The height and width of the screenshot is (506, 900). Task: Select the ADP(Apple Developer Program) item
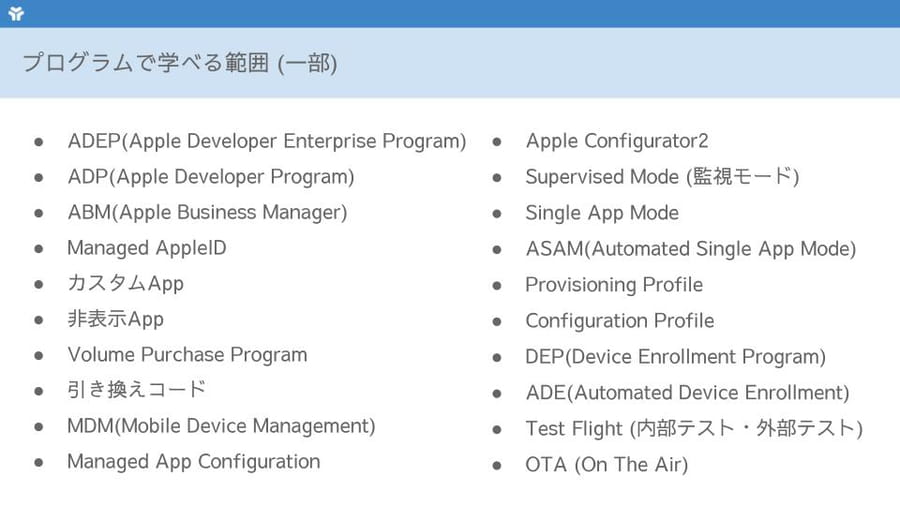click(211, 177)
